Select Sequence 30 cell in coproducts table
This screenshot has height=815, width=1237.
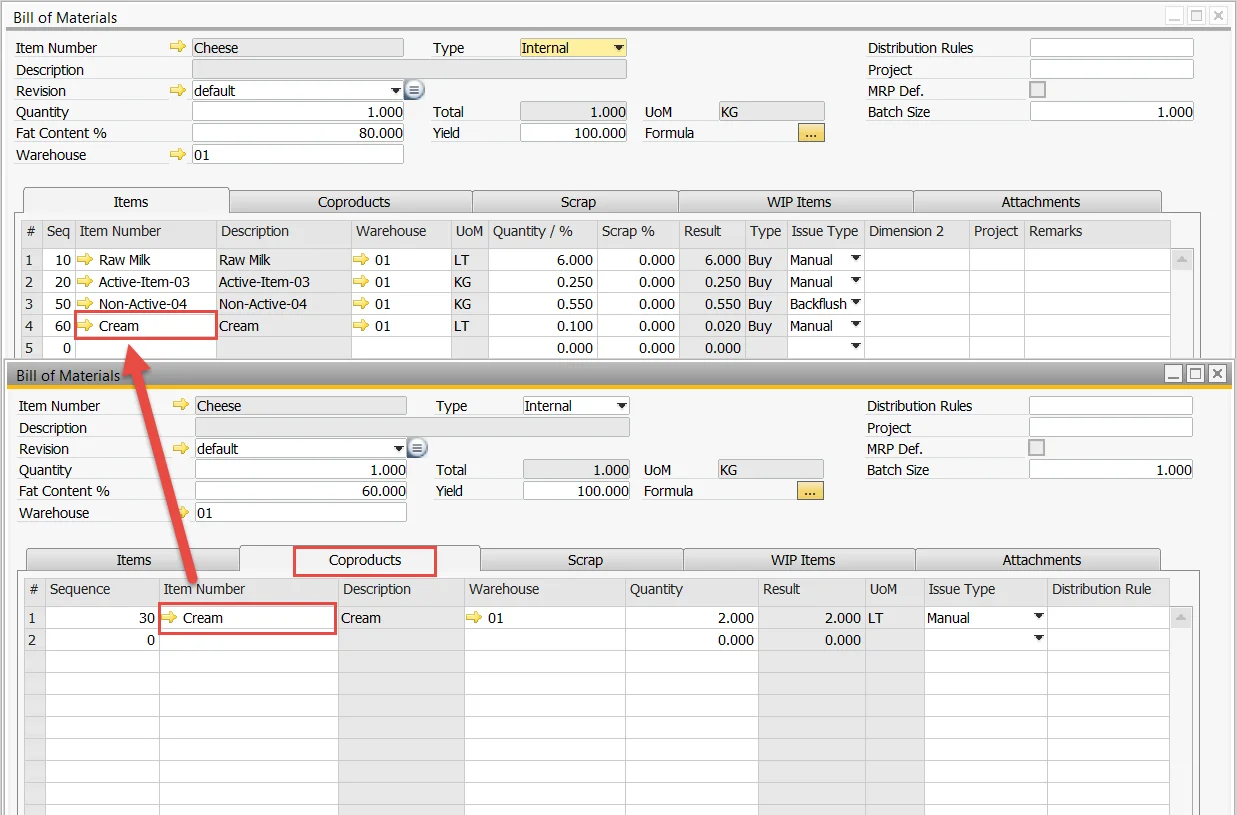pyautogui.click(x=102, y=618)
